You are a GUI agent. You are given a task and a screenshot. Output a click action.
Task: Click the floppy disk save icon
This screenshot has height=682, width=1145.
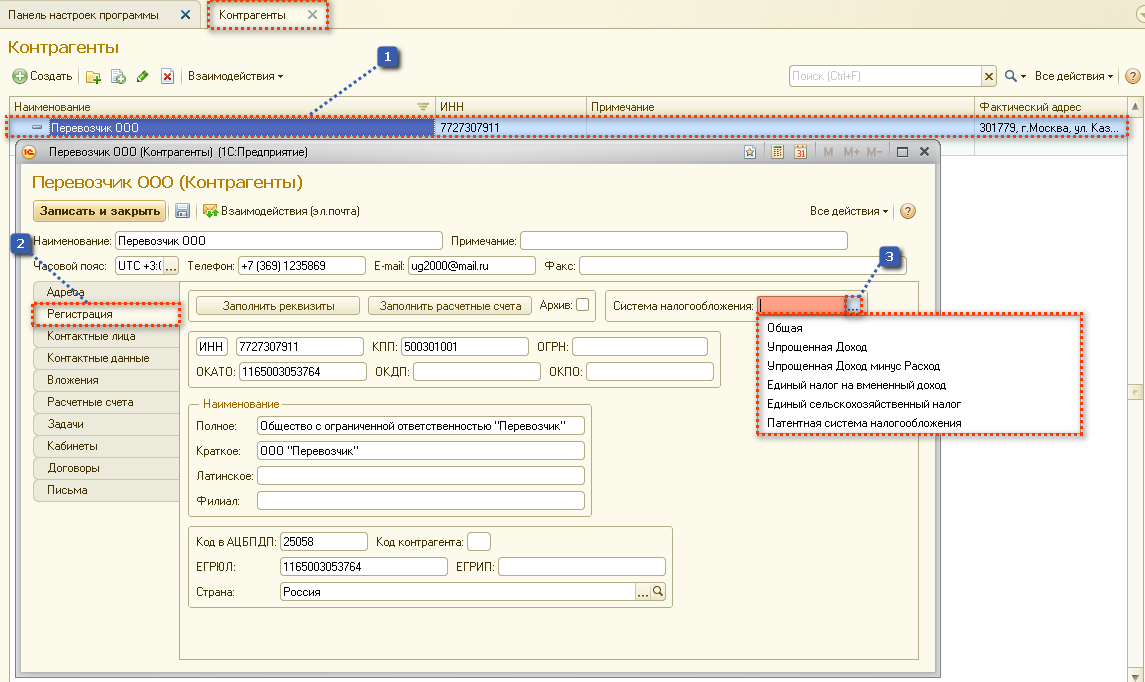click(183, 211)
